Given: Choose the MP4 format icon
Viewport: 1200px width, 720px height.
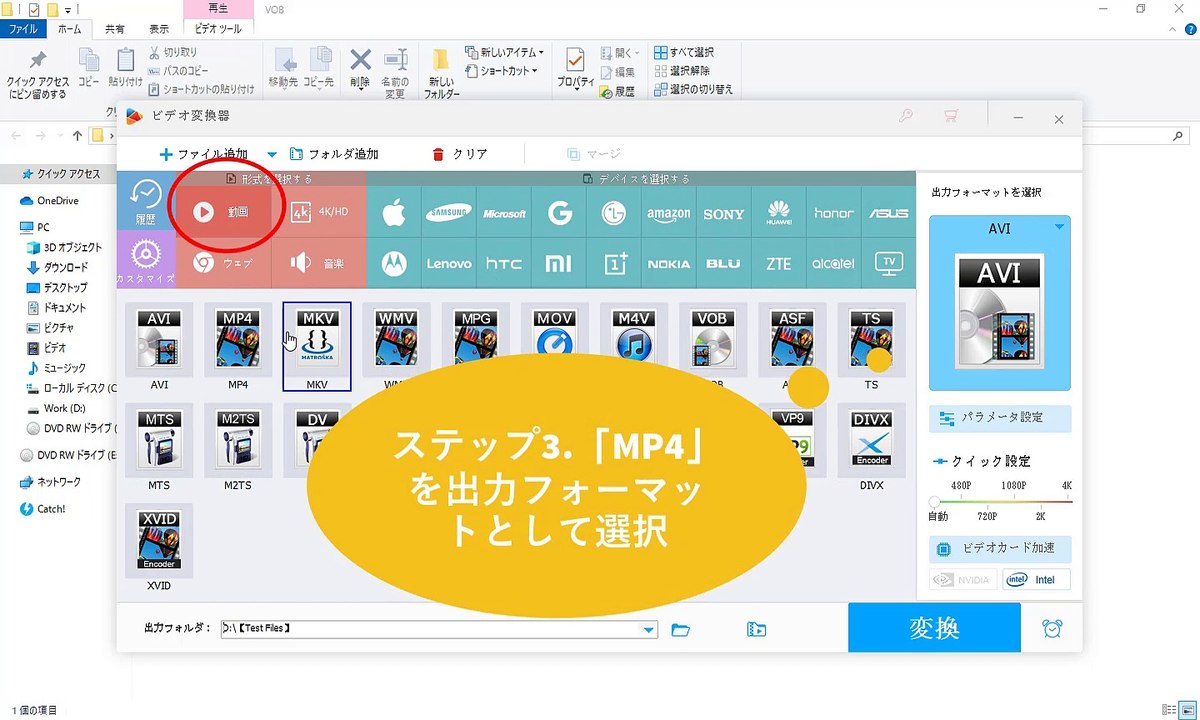Looking at the screenshot, I should (238, 341).
